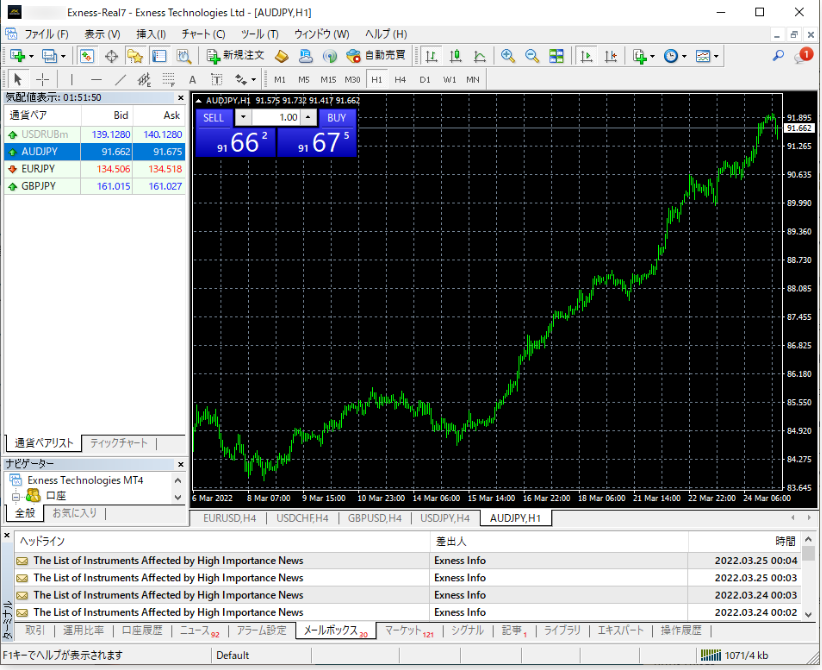Click the terminal mailbox vertical scrollbar thumb
Viewport: 822px width, 670px height.
(809, 554)
